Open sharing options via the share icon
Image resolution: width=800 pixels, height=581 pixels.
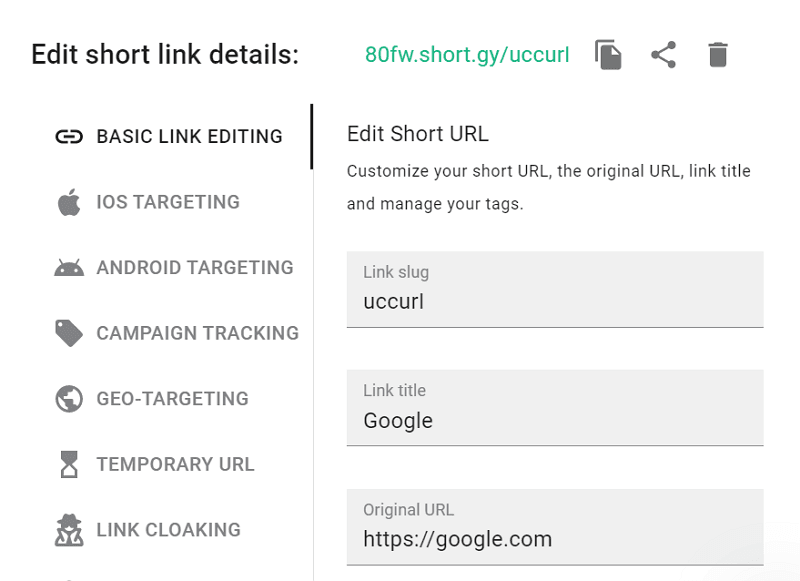(x=662, y=57)
